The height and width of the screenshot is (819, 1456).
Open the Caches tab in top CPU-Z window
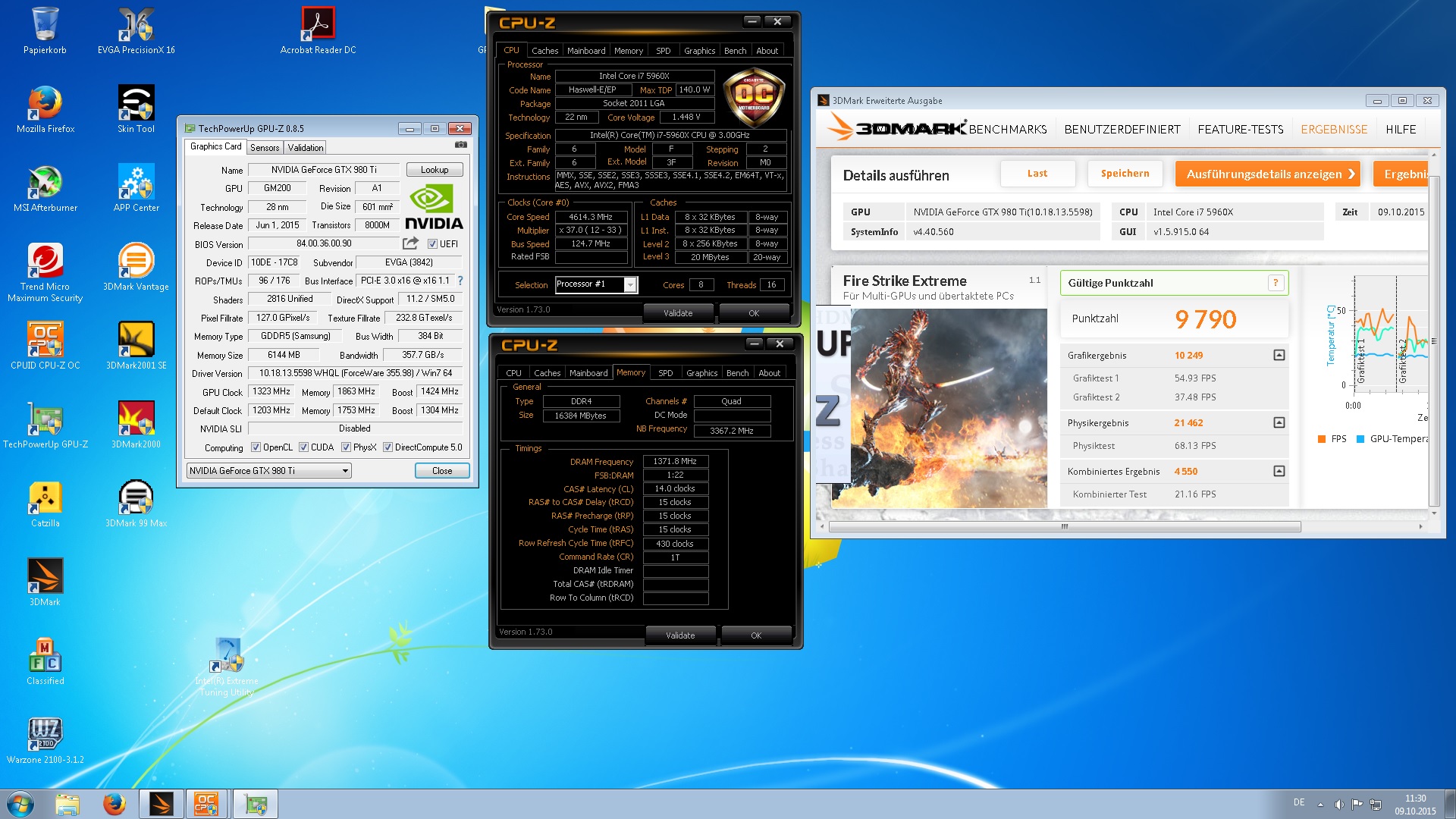[544, 51]
